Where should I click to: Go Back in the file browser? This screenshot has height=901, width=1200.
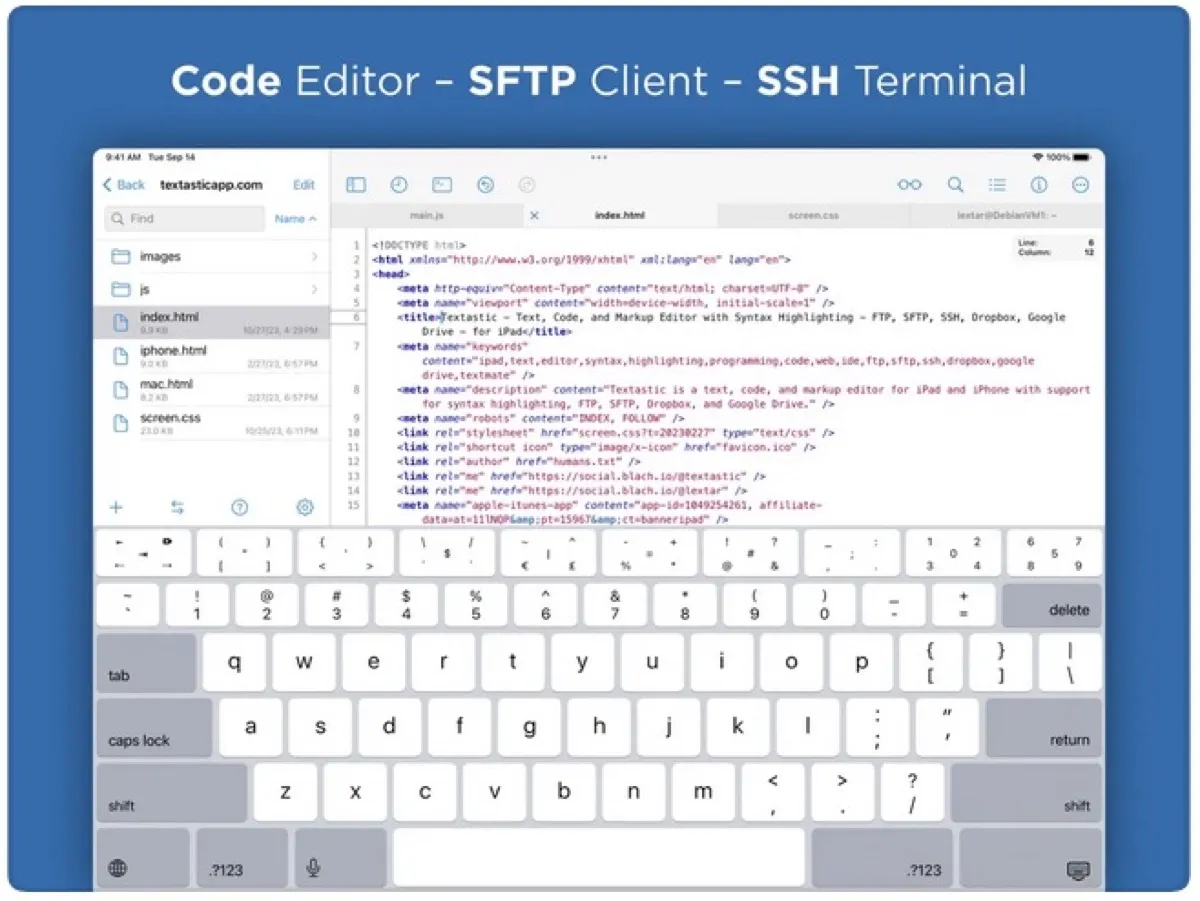tap(124, 185)
